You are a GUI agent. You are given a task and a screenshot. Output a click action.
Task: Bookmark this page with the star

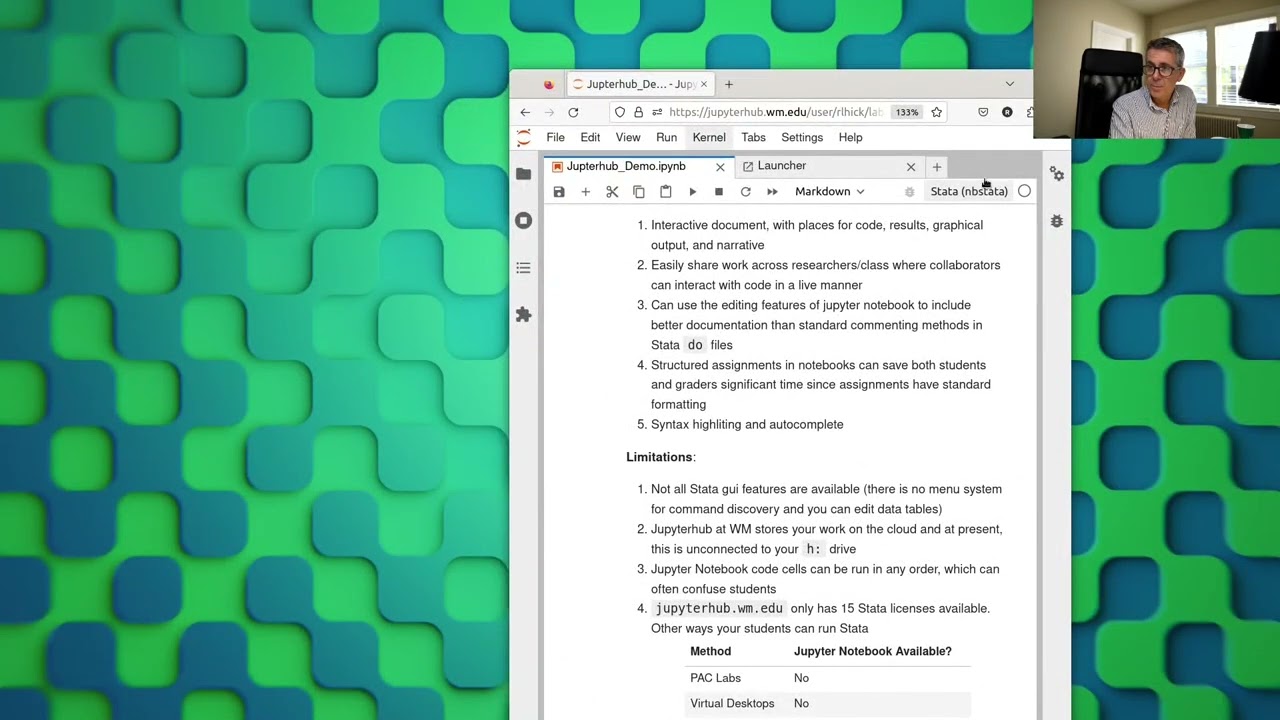click(x=936, y=112)
